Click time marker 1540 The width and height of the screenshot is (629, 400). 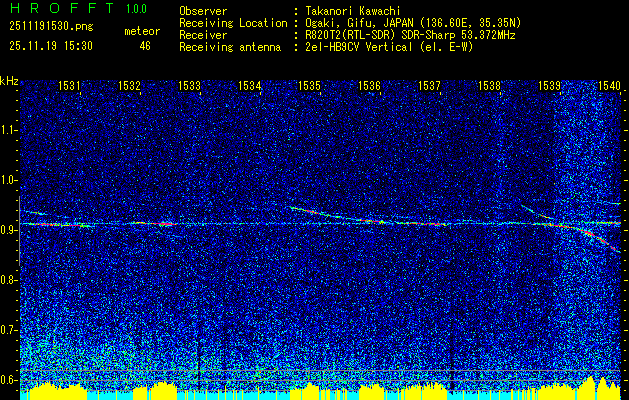coord(609,85)
